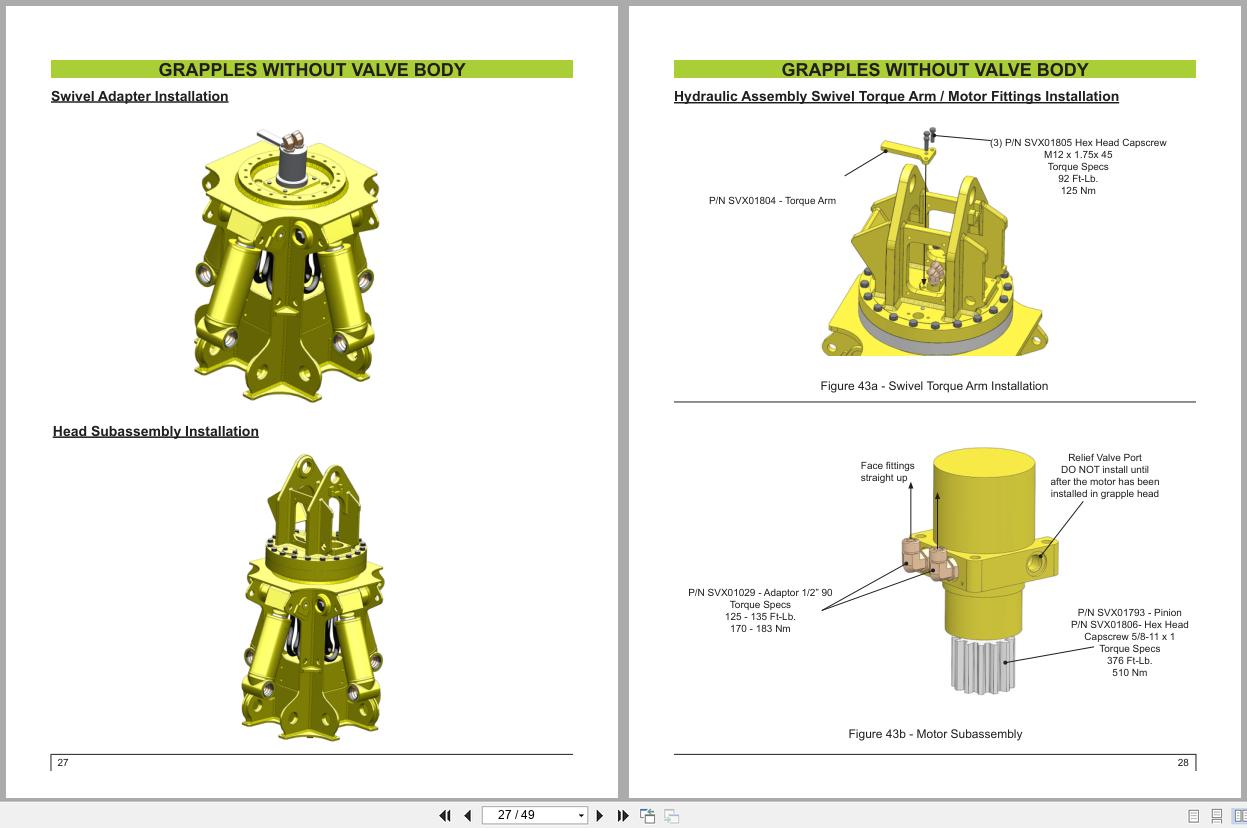
Task: Click the 'Head Subassembly Installation' heading
Action: tap(155, 431)
